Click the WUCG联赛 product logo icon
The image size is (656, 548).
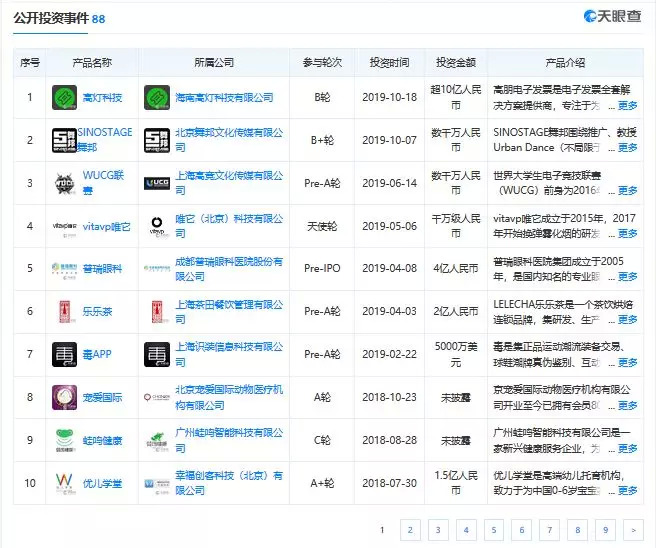pyautogui.click(x=65, y=184)
